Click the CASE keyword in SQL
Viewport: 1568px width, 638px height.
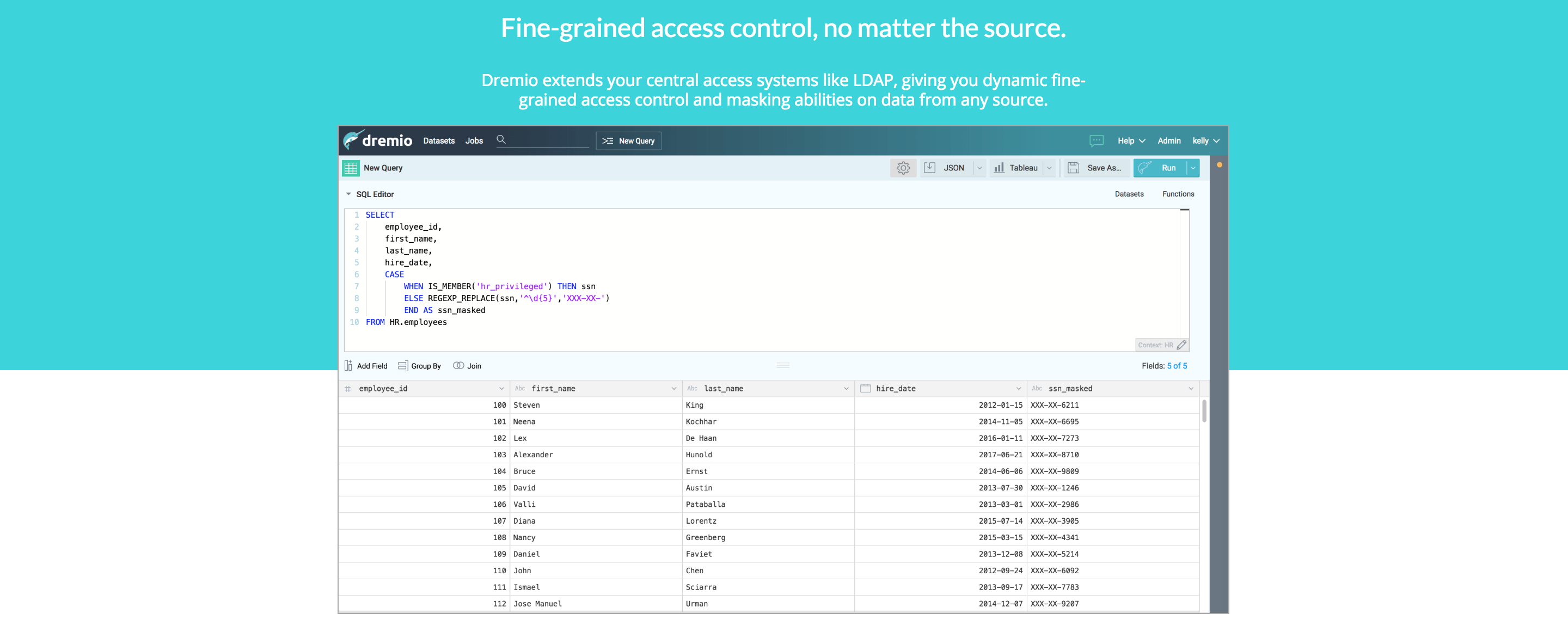pyautogui.click(x=394, y=274)
